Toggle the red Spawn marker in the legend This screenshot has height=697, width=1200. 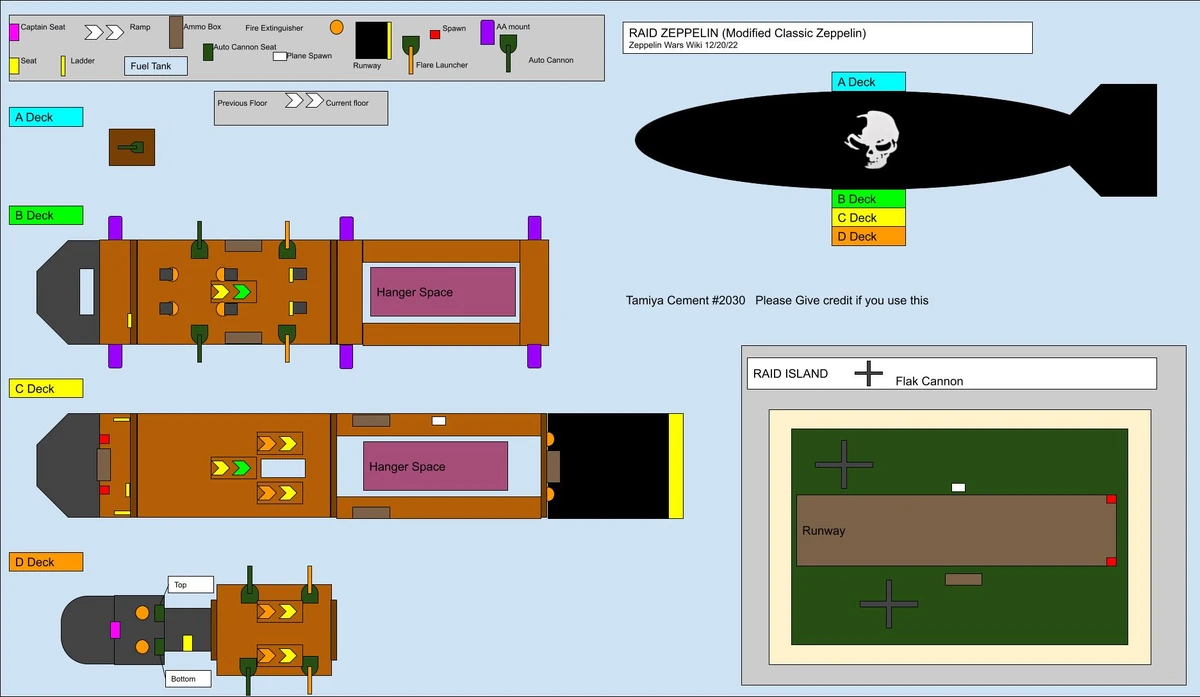click(434, 33)
